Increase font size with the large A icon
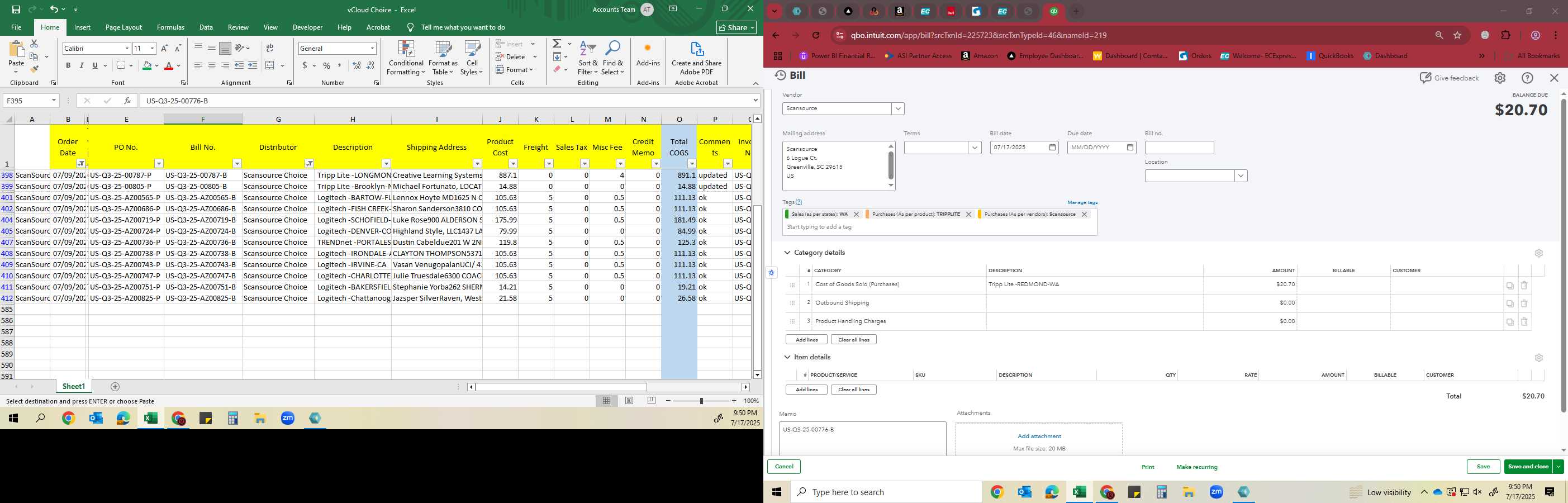Screen dimensions: 1568x503 click(x=164, y=48)
